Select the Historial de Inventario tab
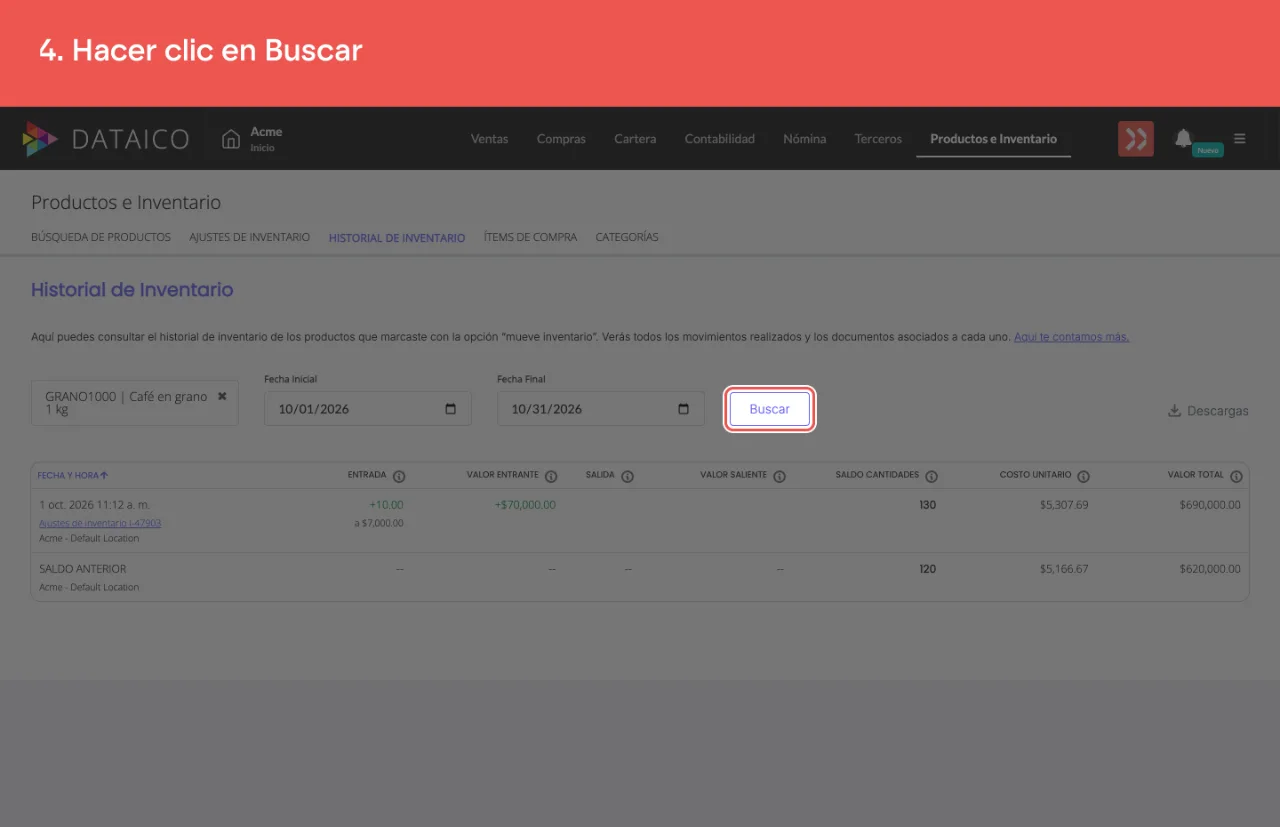This screenshot has width=1280, height=827. [x=397, y=238]
